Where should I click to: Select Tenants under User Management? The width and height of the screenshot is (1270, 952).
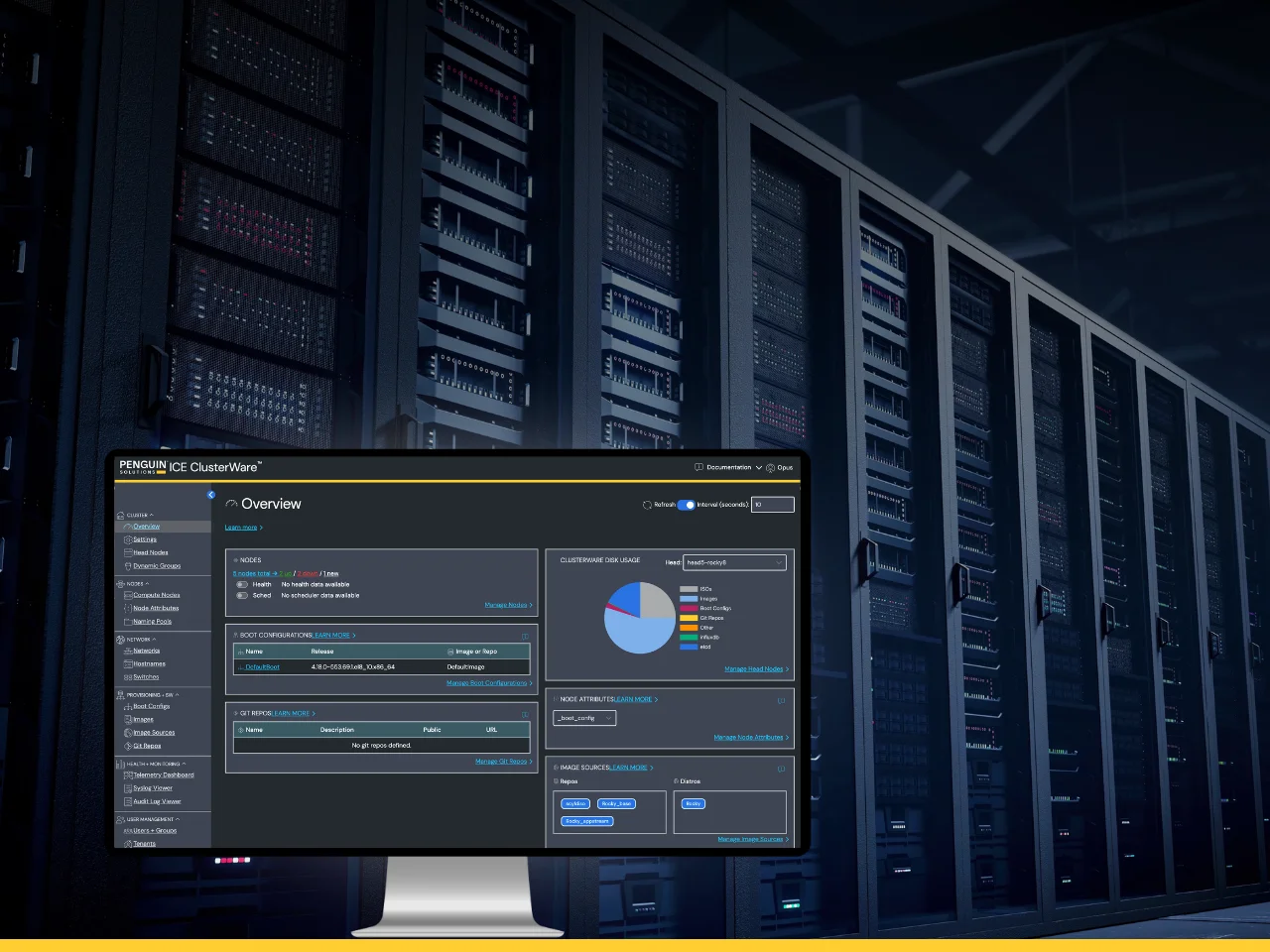(x=145, y=844)
